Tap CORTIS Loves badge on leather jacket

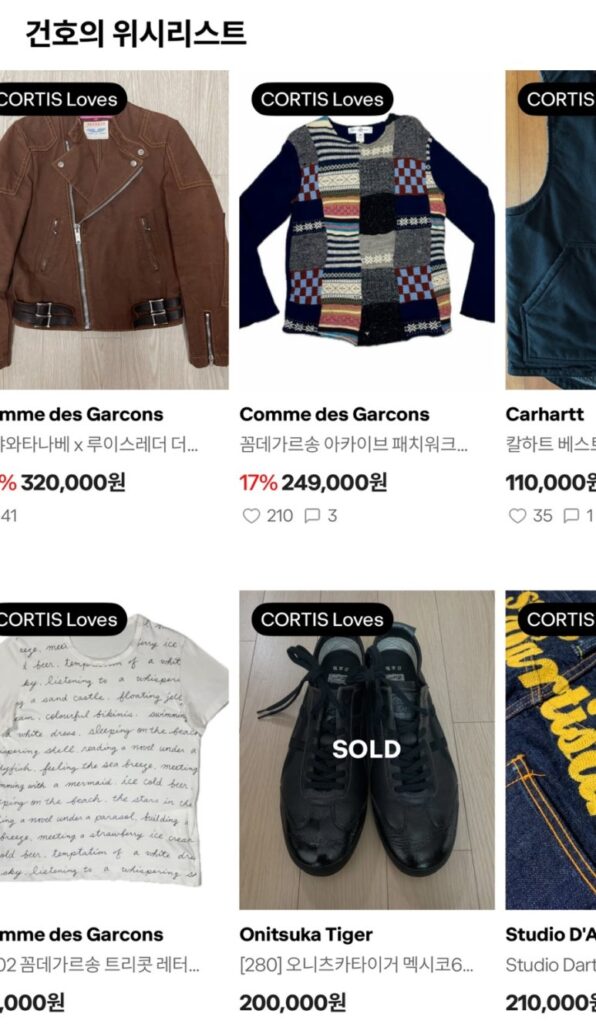[x=59, y=99]
